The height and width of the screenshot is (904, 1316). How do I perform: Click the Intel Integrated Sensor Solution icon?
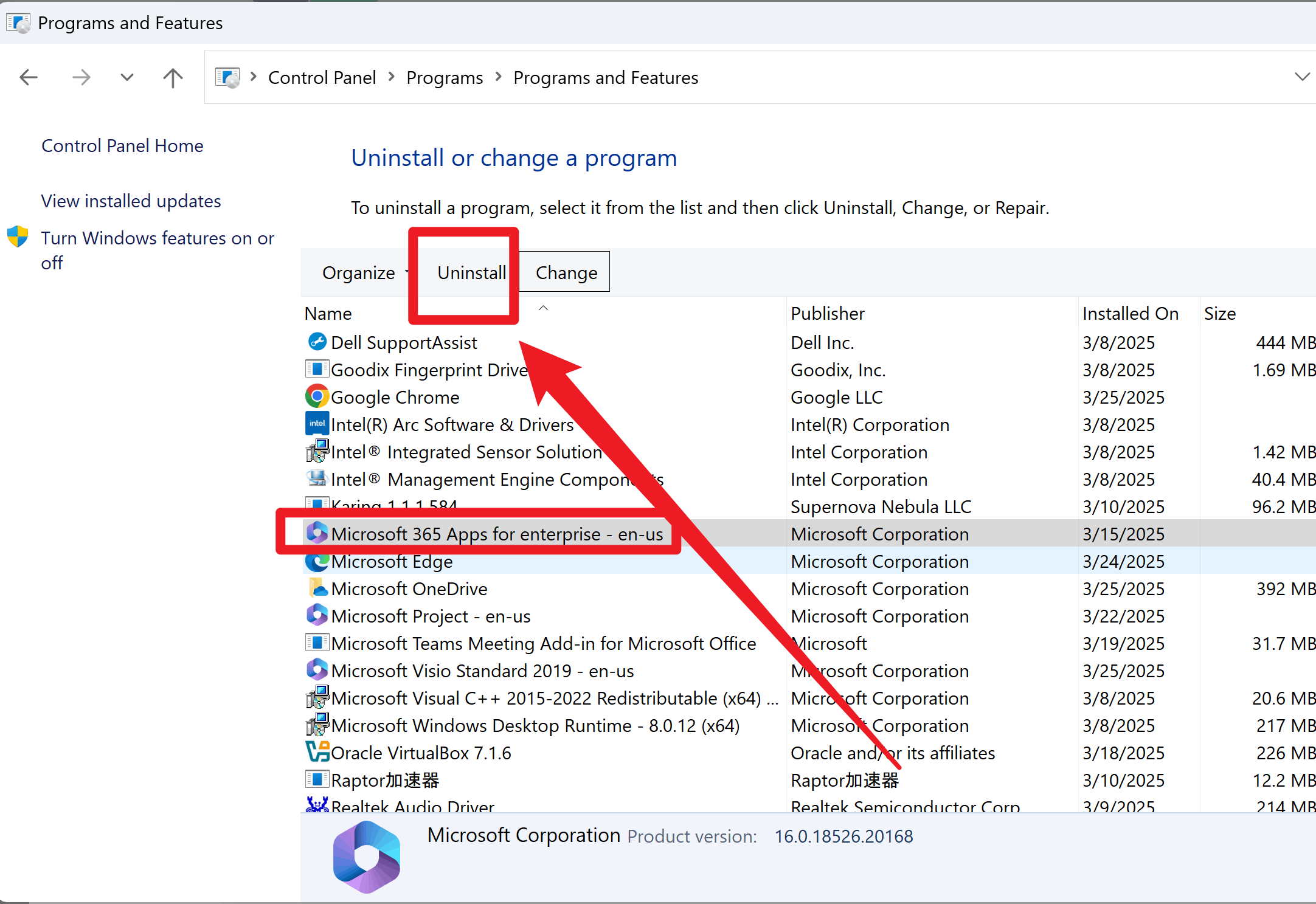pyautogui.click(x=317, y=451)
